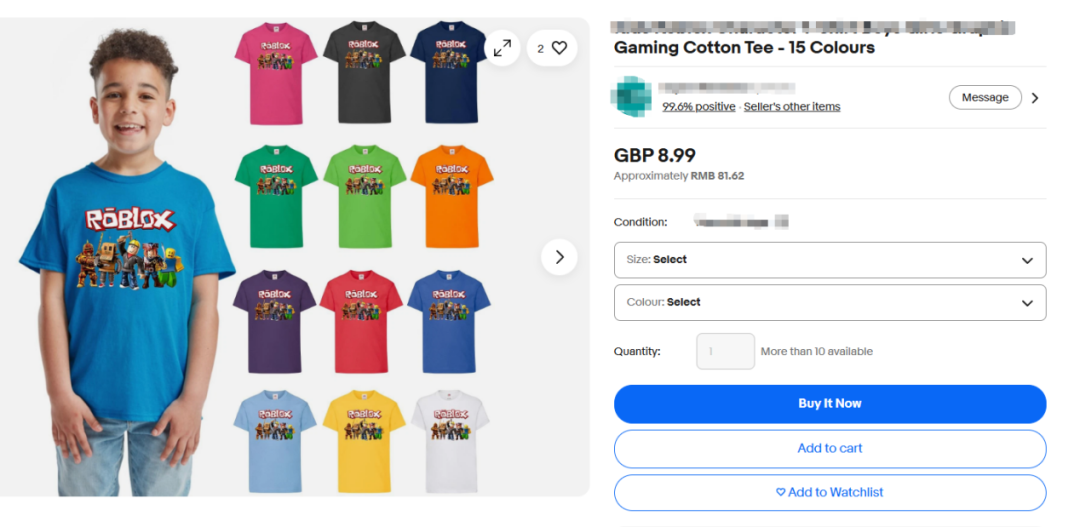Click the seller avatar logo
The width and height of the screenshot is (1080, 527).
click(x=631, y=96)
